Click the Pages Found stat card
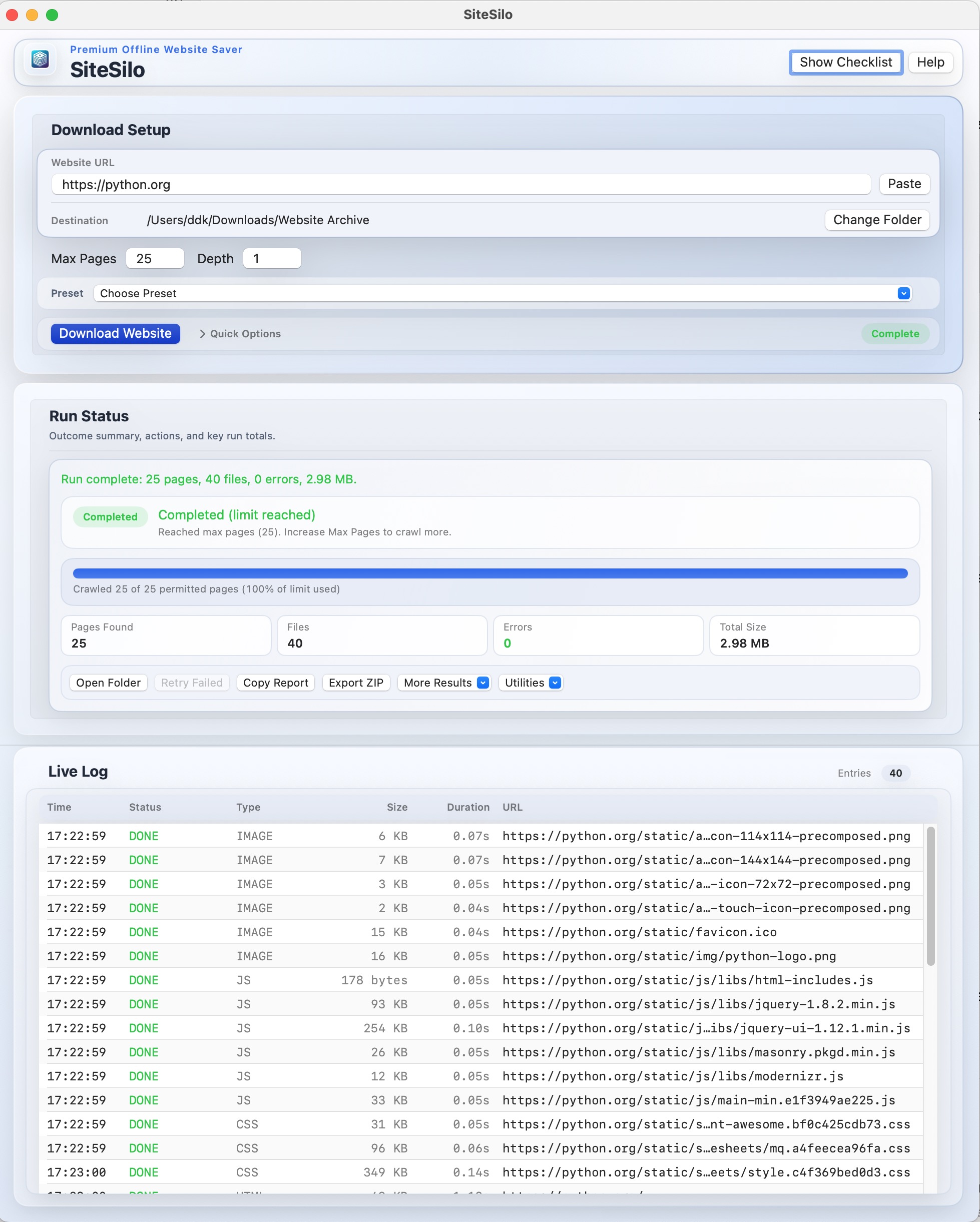 pyautogui.click(x=166, y=636)
